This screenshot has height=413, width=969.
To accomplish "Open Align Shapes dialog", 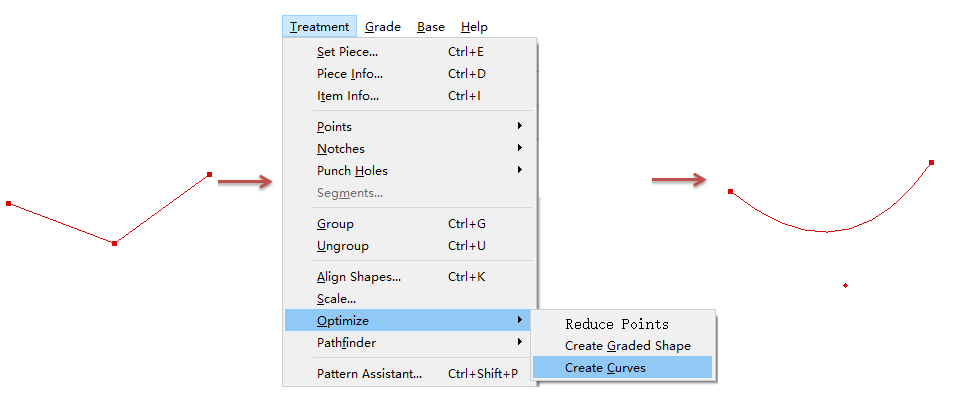I will click(x=358, y=277).
